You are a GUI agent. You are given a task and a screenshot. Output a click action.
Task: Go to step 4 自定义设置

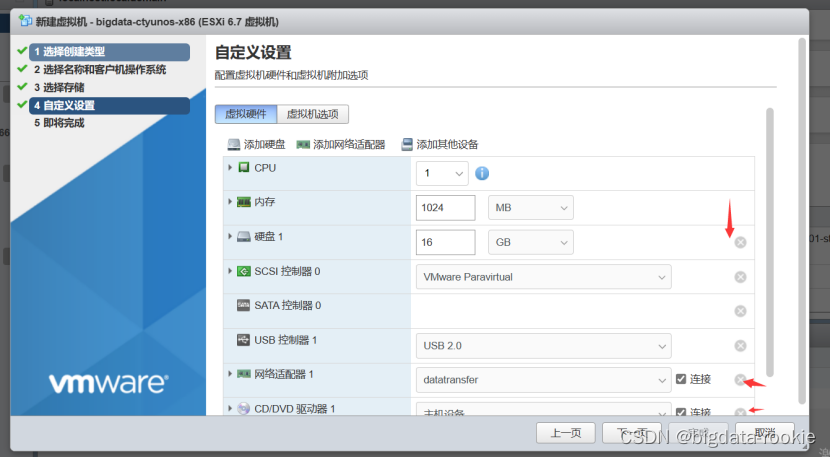pos(109,106)
